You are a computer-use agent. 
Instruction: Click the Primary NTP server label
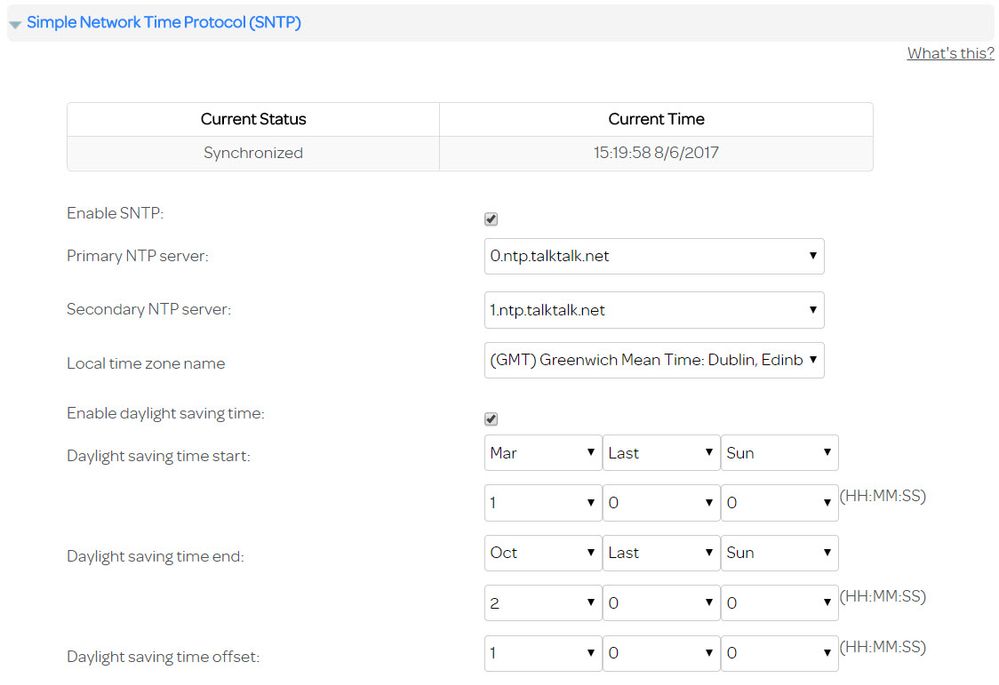coord(138,256)
